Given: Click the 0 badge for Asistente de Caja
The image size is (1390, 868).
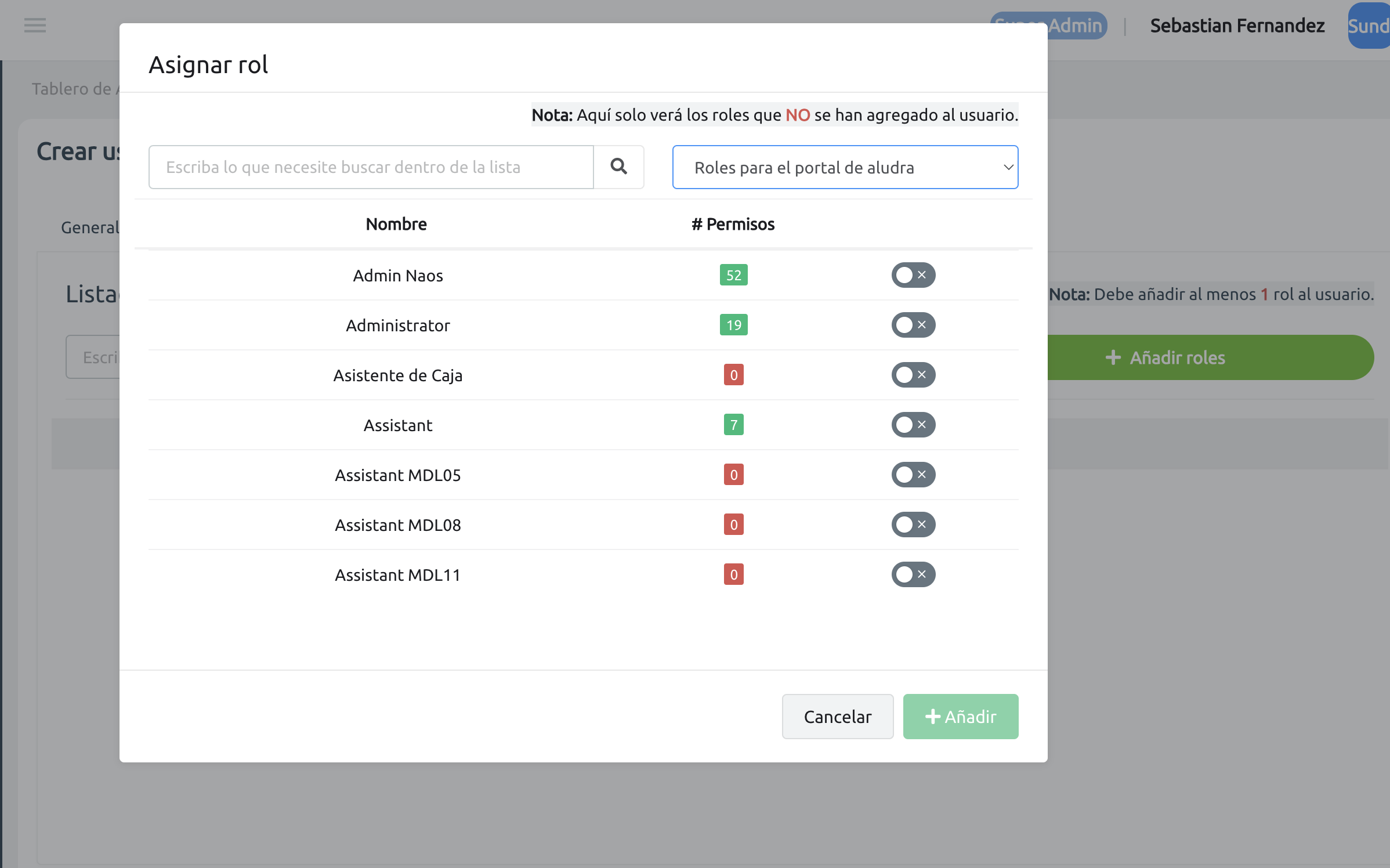Looking at the screenshot, I should (733, 375).
